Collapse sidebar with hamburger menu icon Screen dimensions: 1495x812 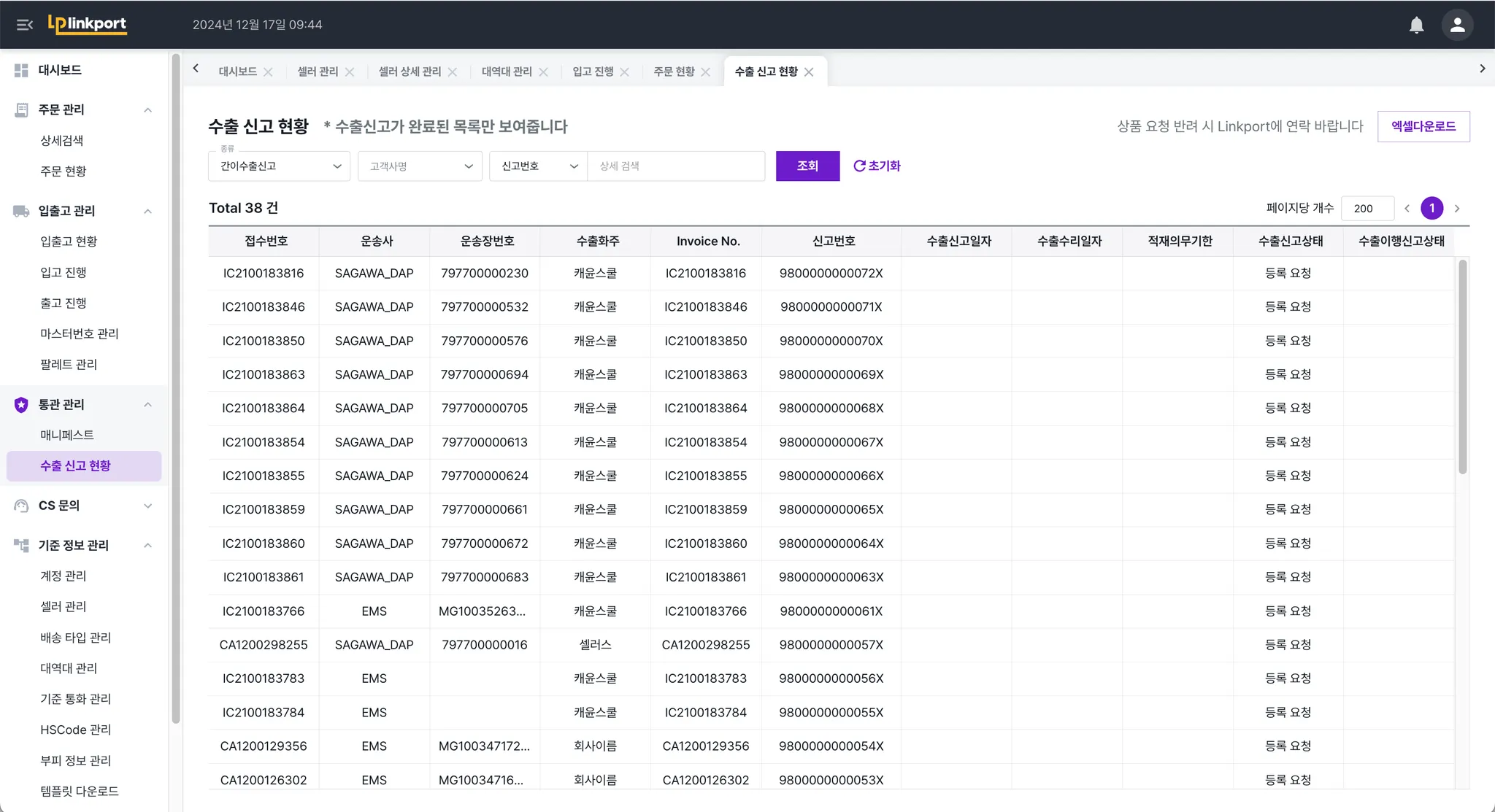(25, 25)
